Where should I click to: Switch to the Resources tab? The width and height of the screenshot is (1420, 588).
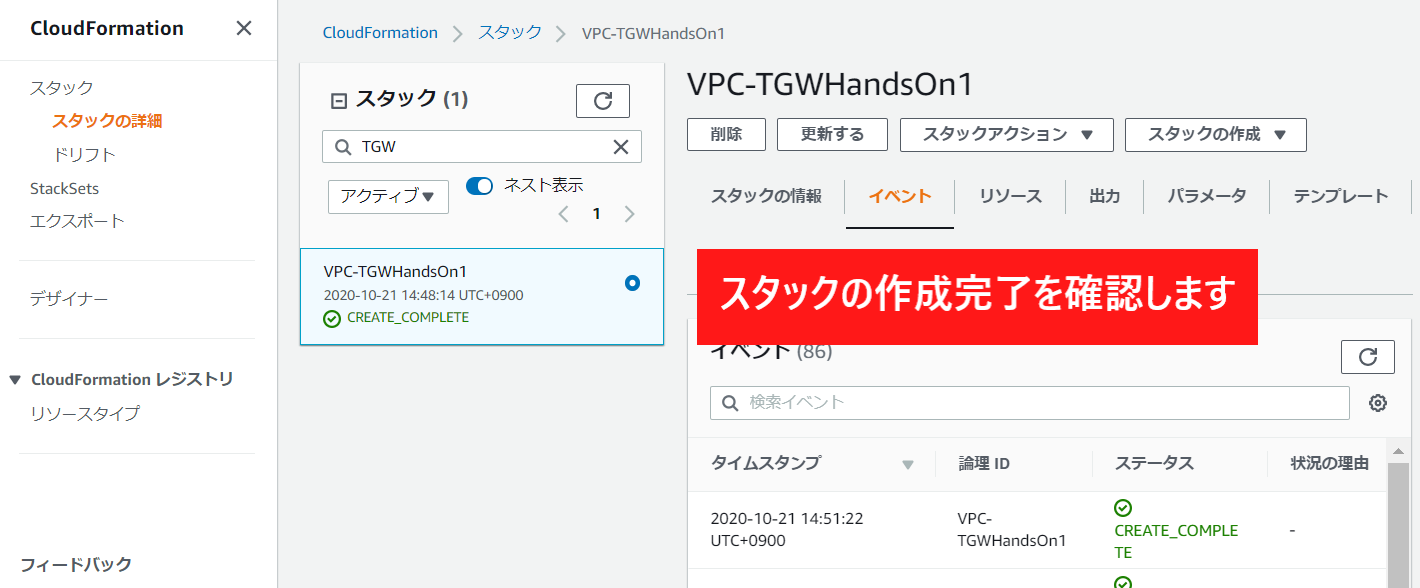coord(1010,196)
